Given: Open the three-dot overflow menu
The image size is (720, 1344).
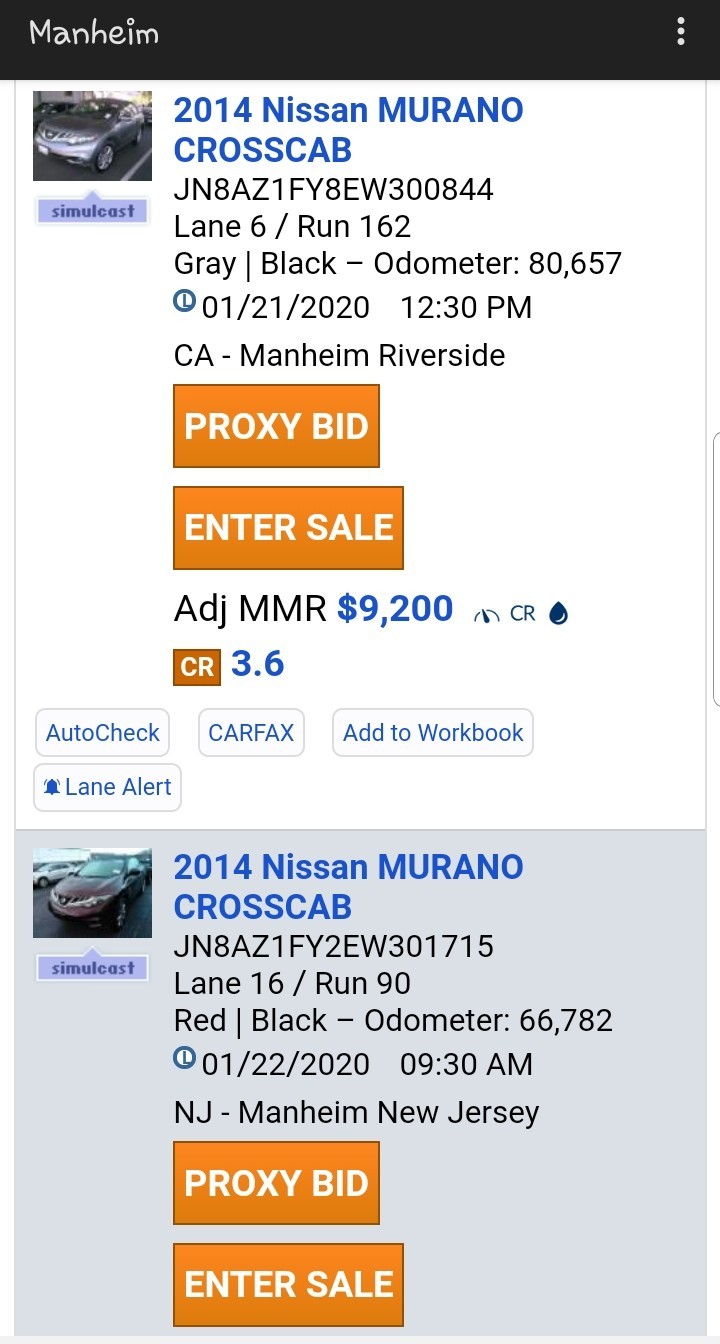Looking at the screenshot, I should pyautogui.click(x=681, y=31).
